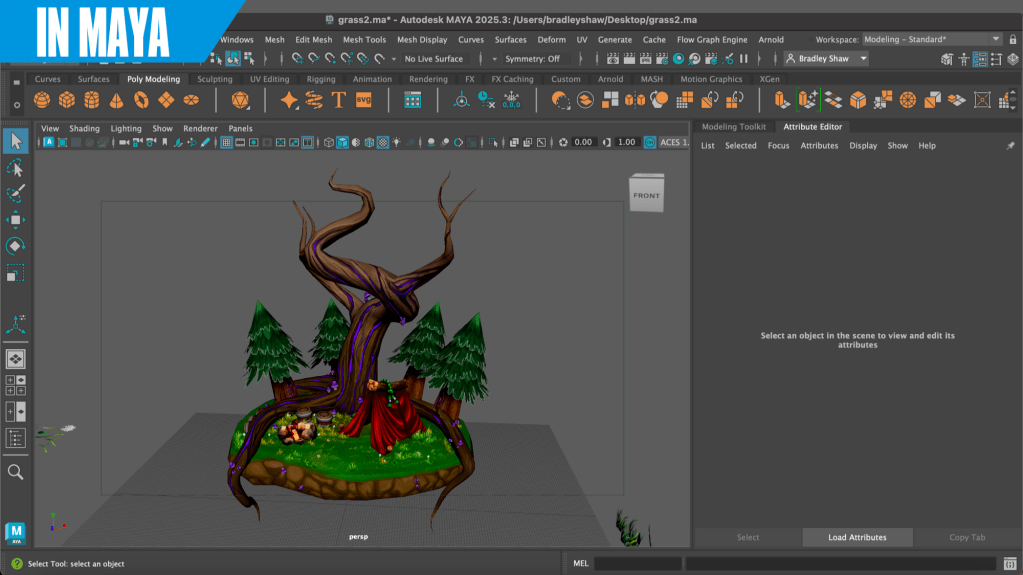Activate the Lasso select tool
Viewport: 1023px width, 575px height.
[15, 167]
